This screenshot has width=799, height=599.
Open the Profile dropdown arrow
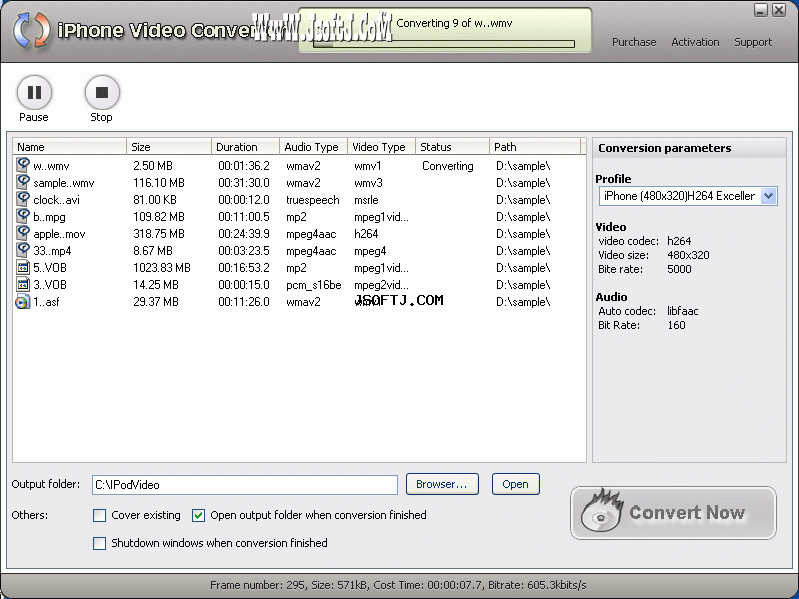point(768,196)
